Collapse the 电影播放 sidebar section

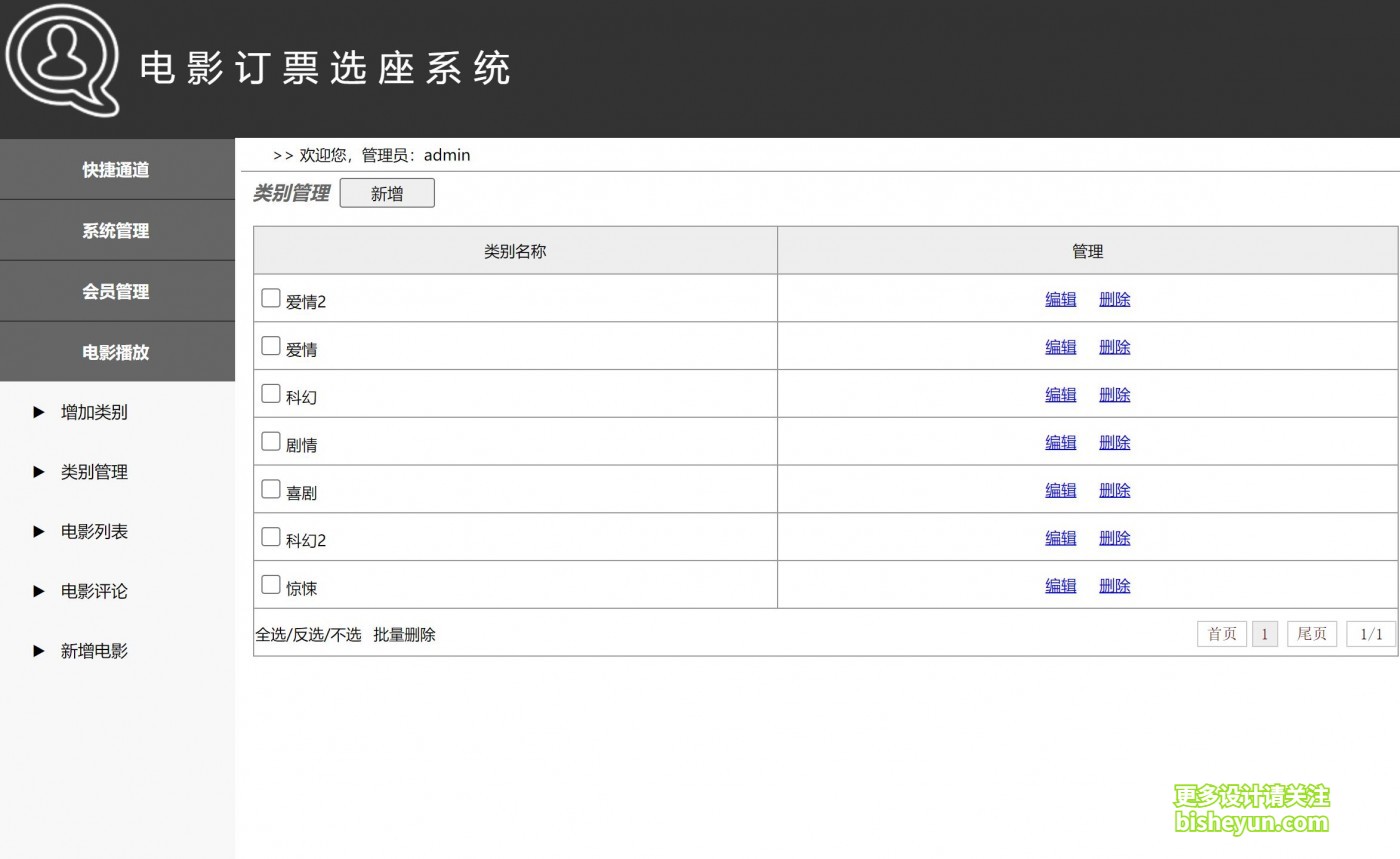(x=116, y=352)
